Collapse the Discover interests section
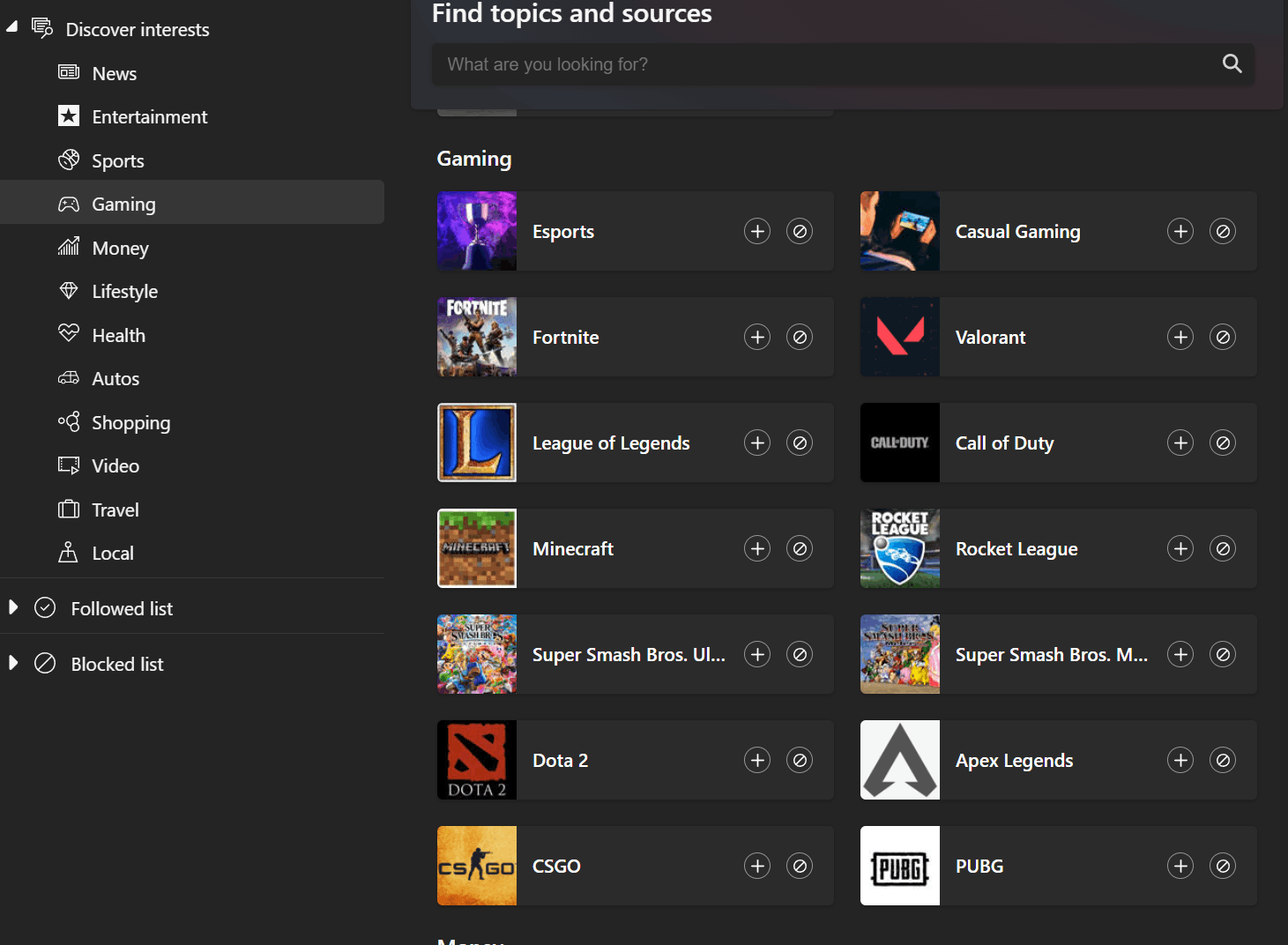 11,27
